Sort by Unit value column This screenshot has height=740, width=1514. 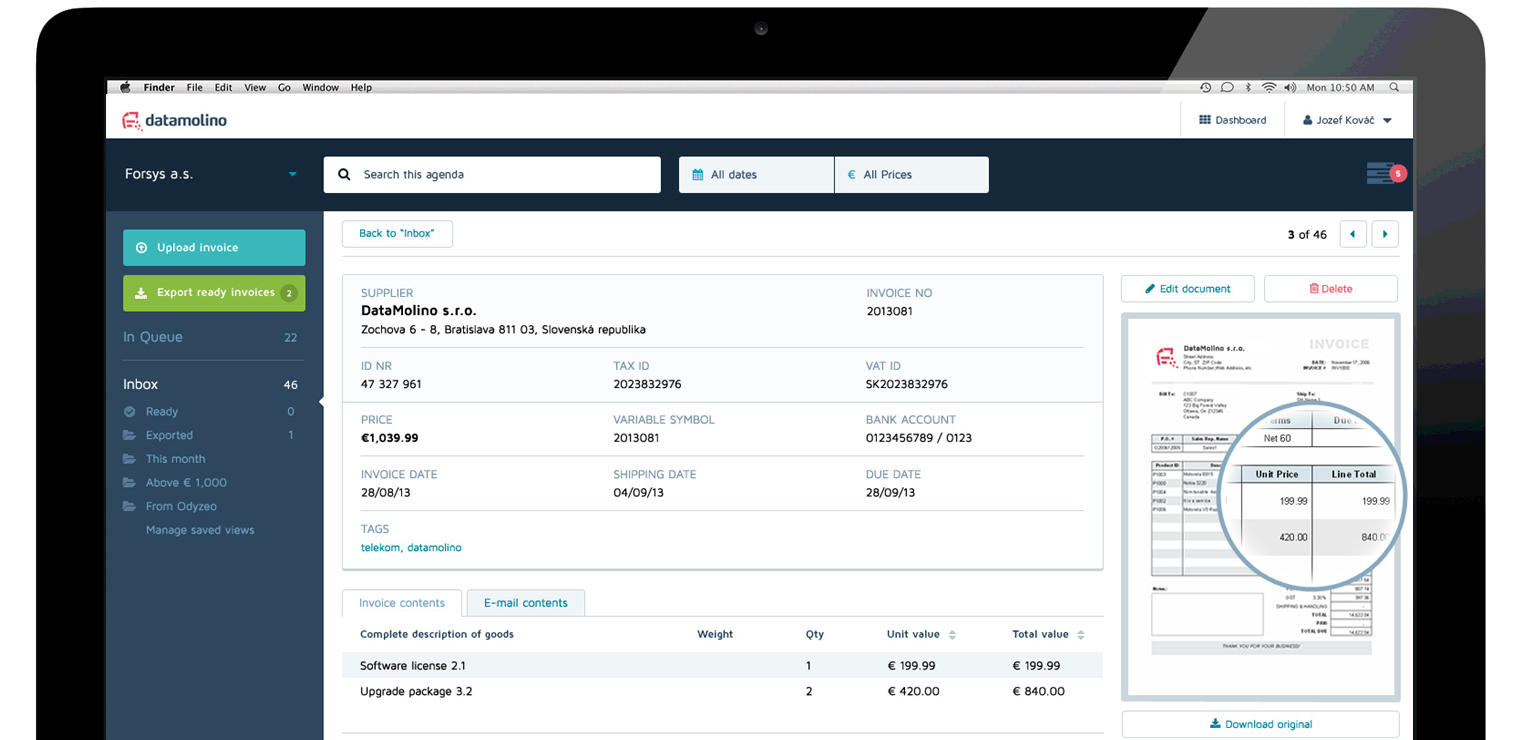[952, 635]
